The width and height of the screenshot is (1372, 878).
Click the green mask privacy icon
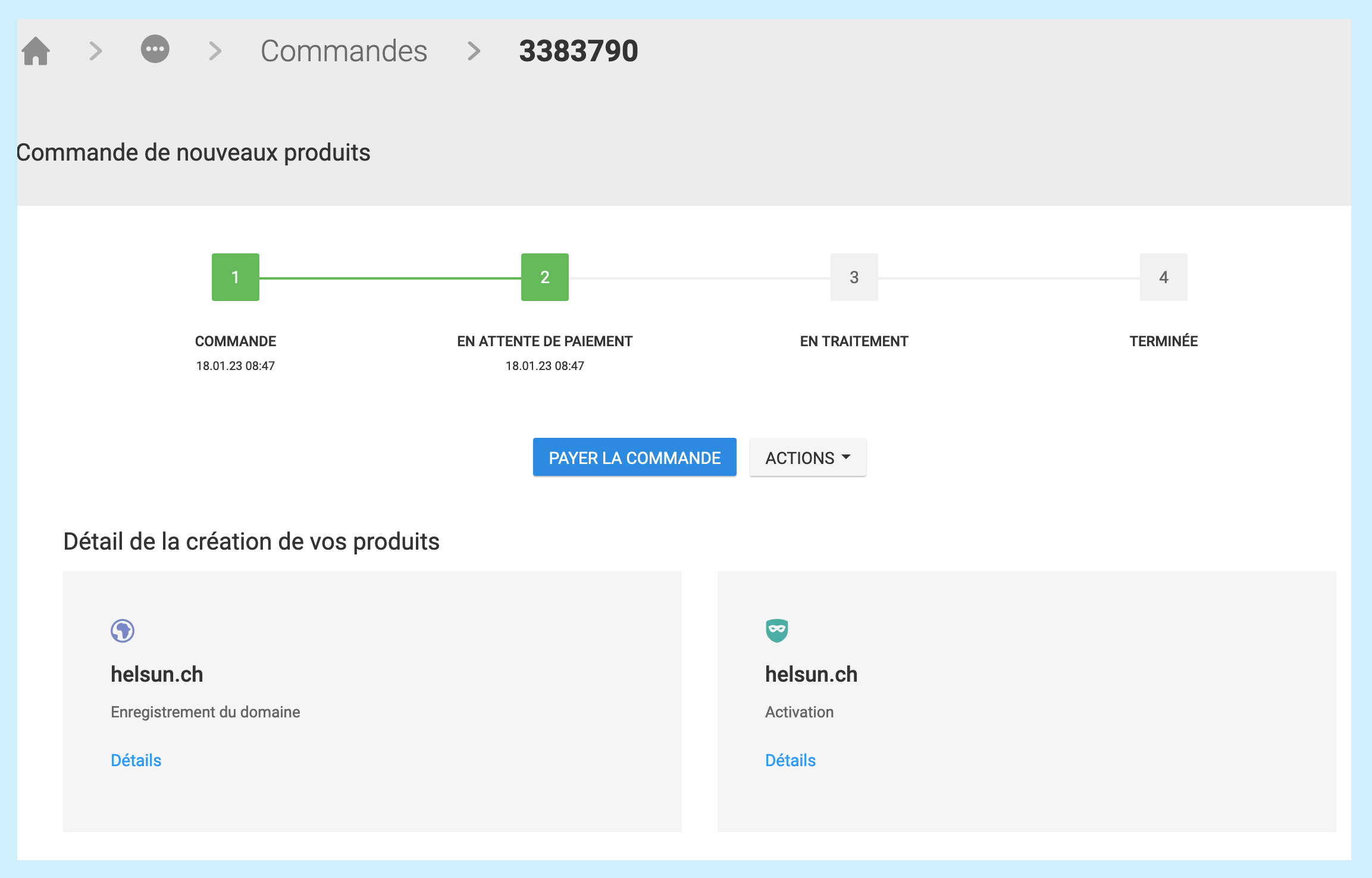click(x=776, y=631)
